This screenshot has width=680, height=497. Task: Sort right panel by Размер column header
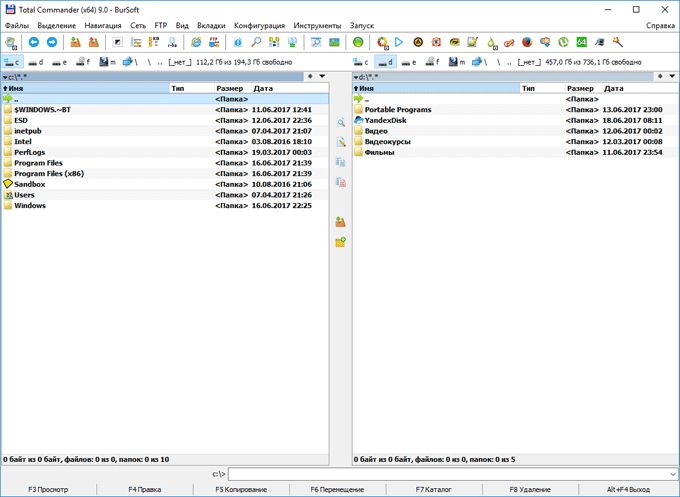tap(583, 88)
